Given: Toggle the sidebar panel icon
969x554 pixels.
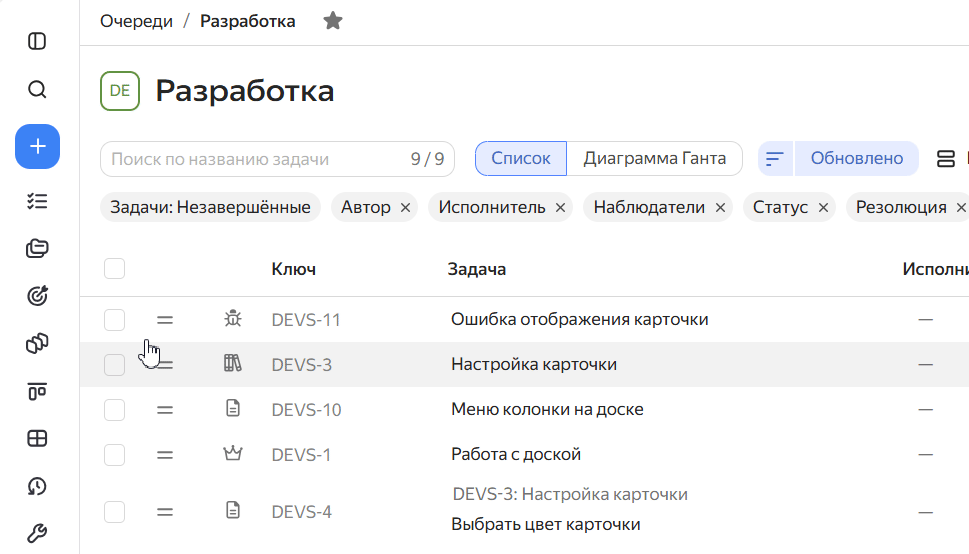Looking at the screenshot, I should coord(37,41).
